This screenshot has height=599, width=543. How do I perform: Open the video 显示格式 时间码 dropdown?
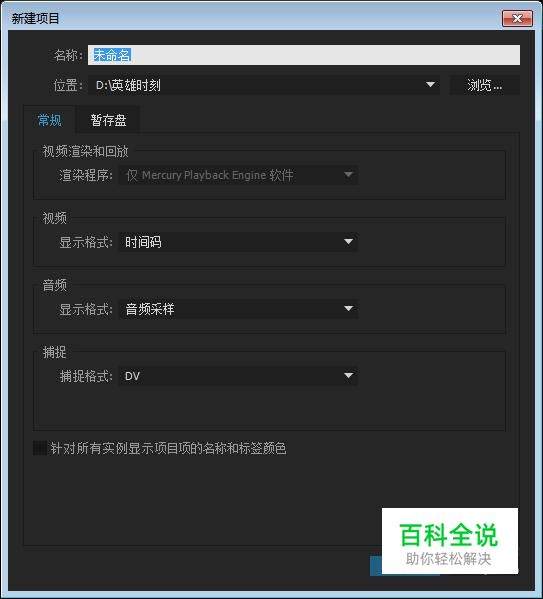[x=238, y=242]
